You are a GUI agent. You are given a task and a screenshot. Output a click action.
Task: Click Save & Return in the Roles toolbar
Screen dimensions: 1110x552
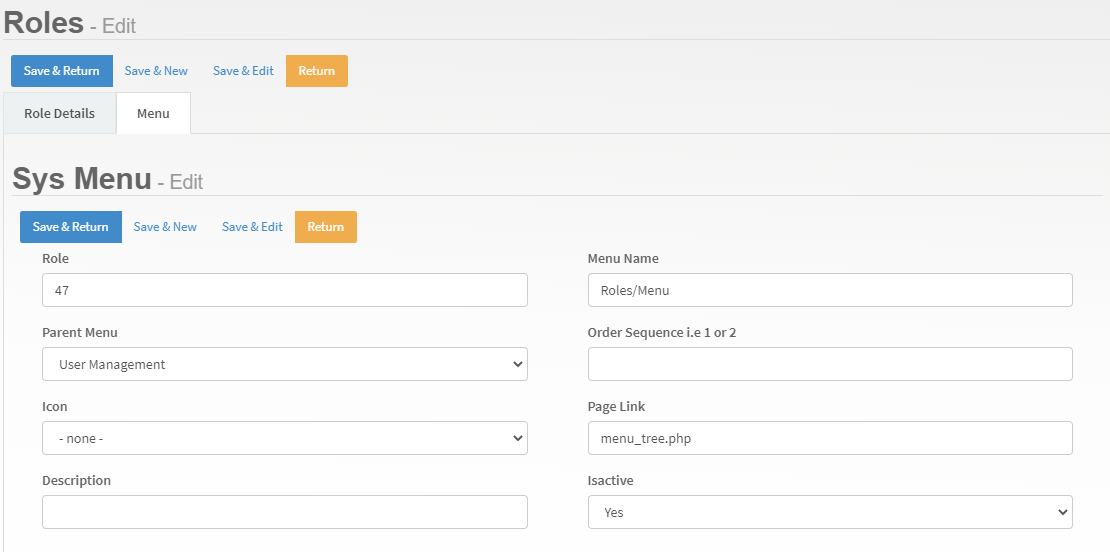click(61, 71)
